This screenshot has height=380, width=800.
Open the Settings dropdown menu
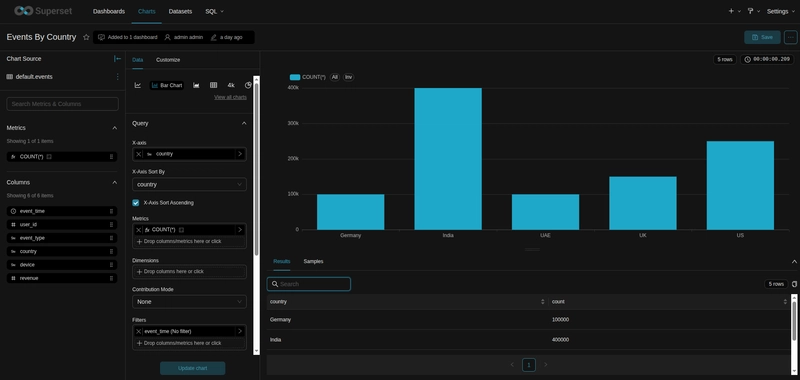tap(781, 11)
